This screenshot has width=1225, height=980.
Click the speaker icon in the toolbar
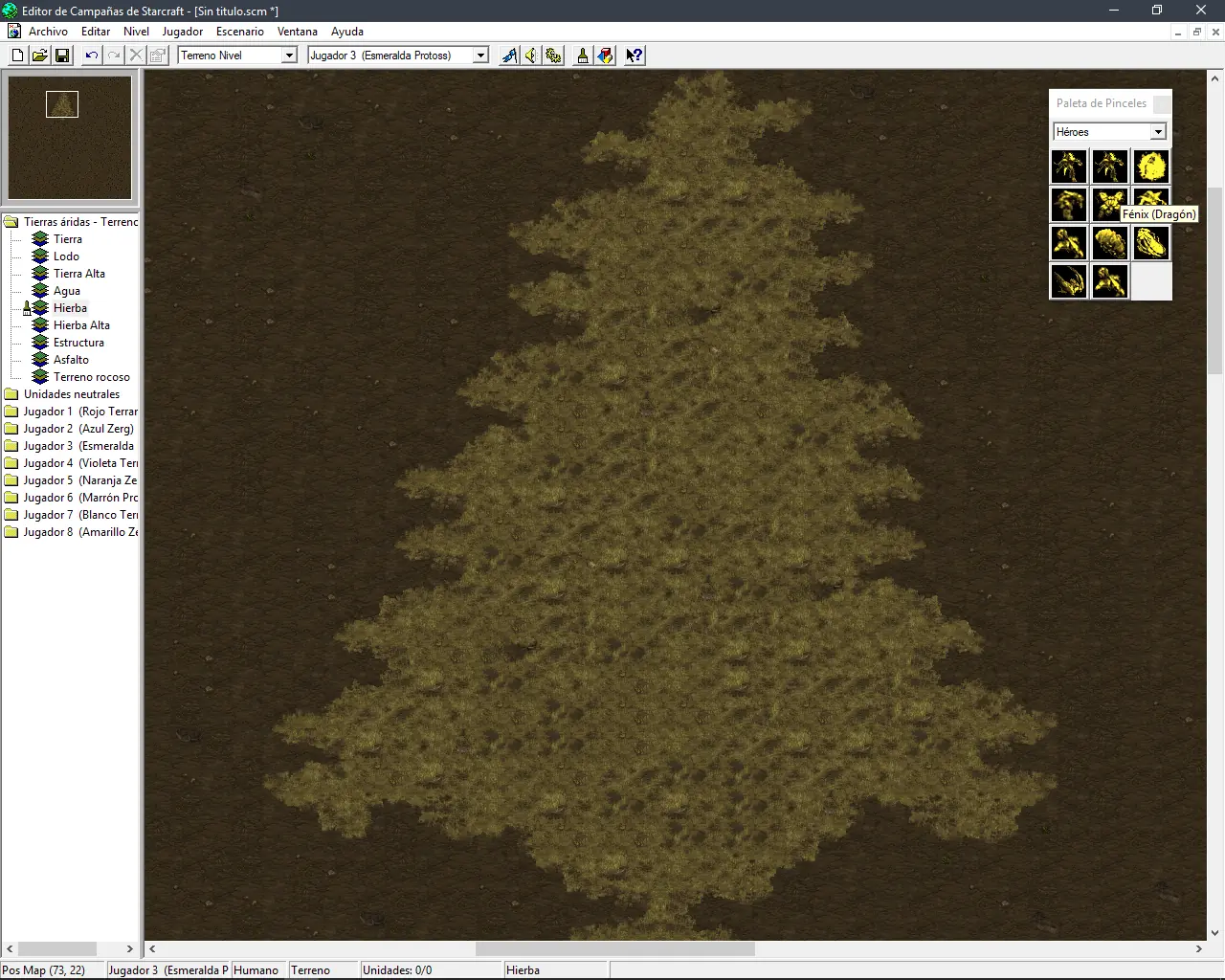click(x=531, y=56)
